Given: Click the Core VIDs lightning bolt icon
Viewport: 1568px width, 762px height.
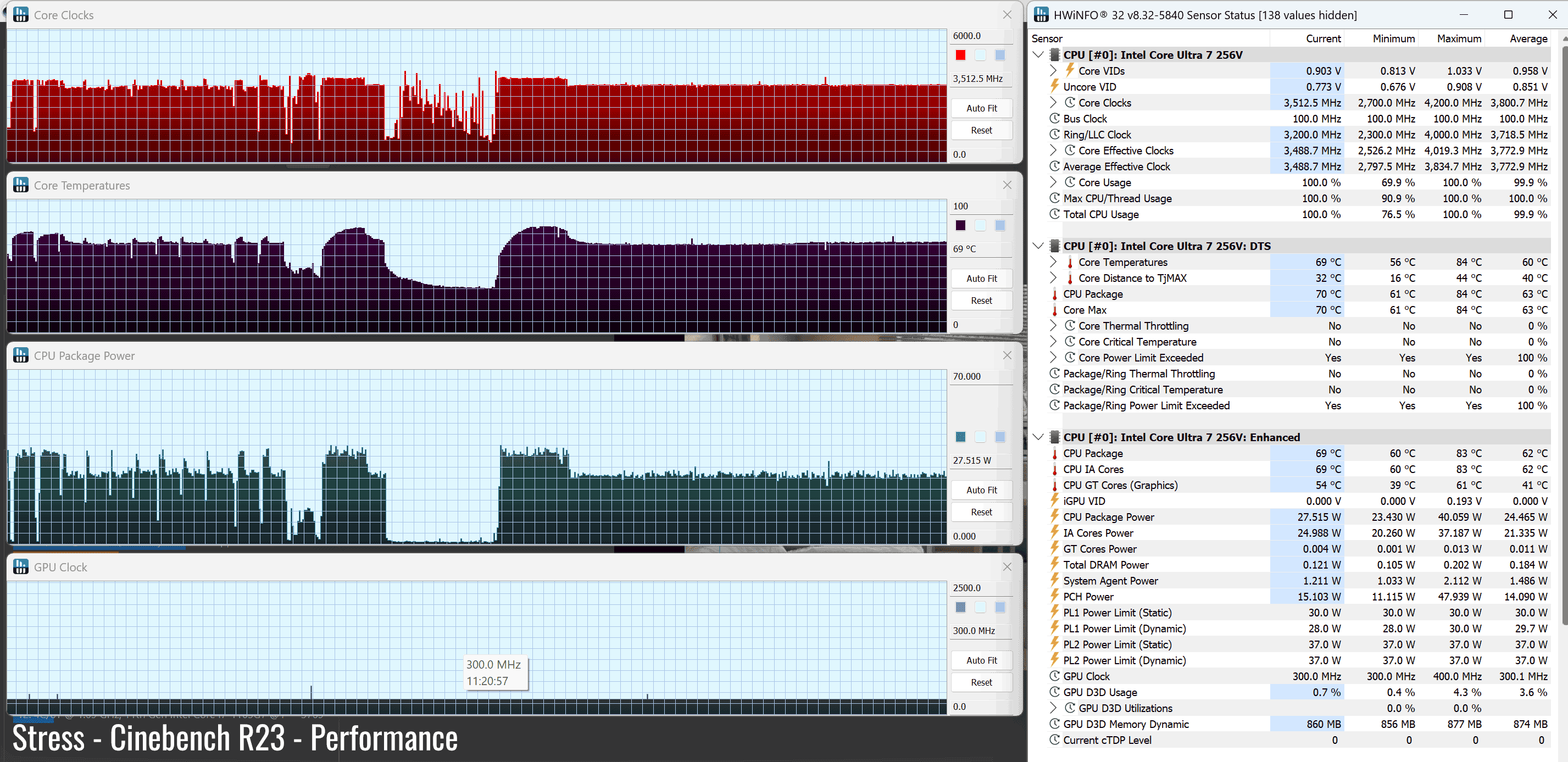Looking at the screenshot, I should click(1070, 71).
